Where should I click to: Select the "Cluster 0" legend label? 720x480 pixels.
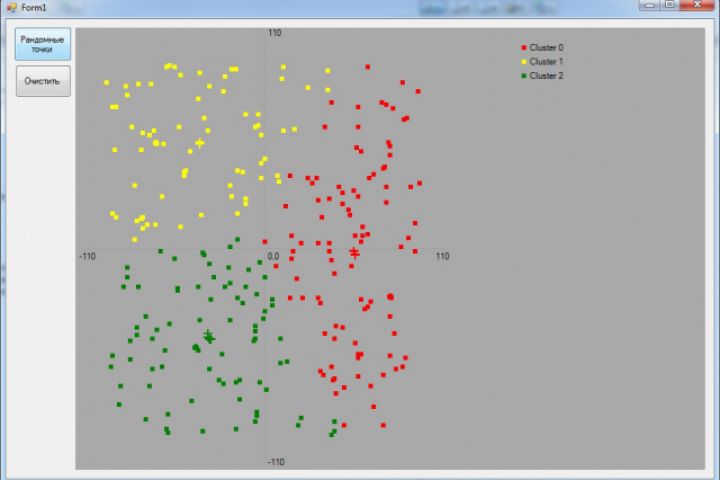[x=546, y=48]
